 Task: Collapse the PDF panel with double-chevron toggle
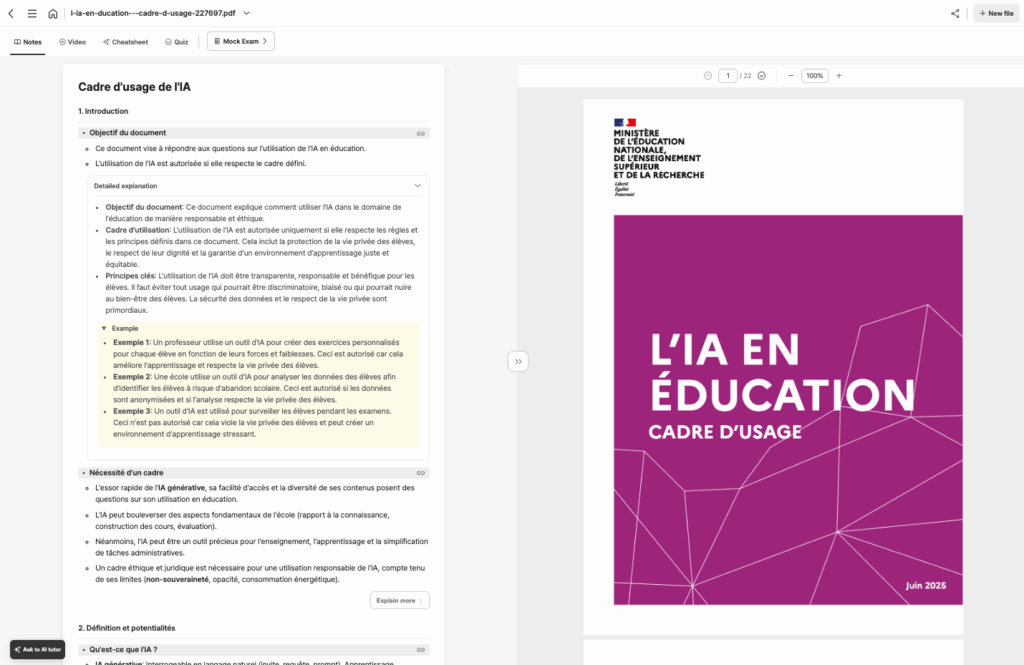point(518,361)
